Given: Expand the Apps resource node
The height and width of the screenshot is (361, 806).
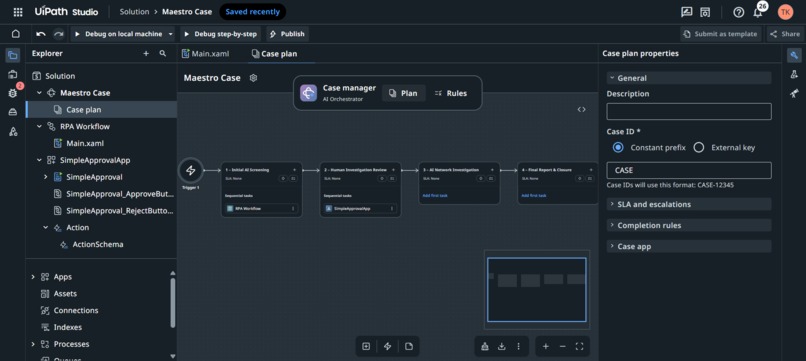Looking at the screenshot, I should (x=33, y=277).
